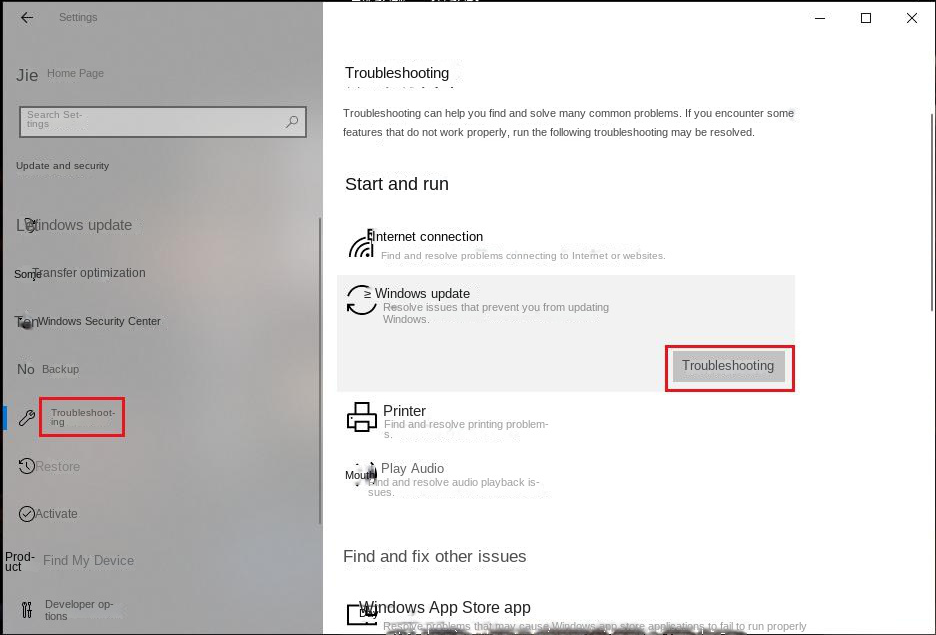Open Windows update in sidebar
This screenshot has height=635, width=936.
[x=74, y=225]
